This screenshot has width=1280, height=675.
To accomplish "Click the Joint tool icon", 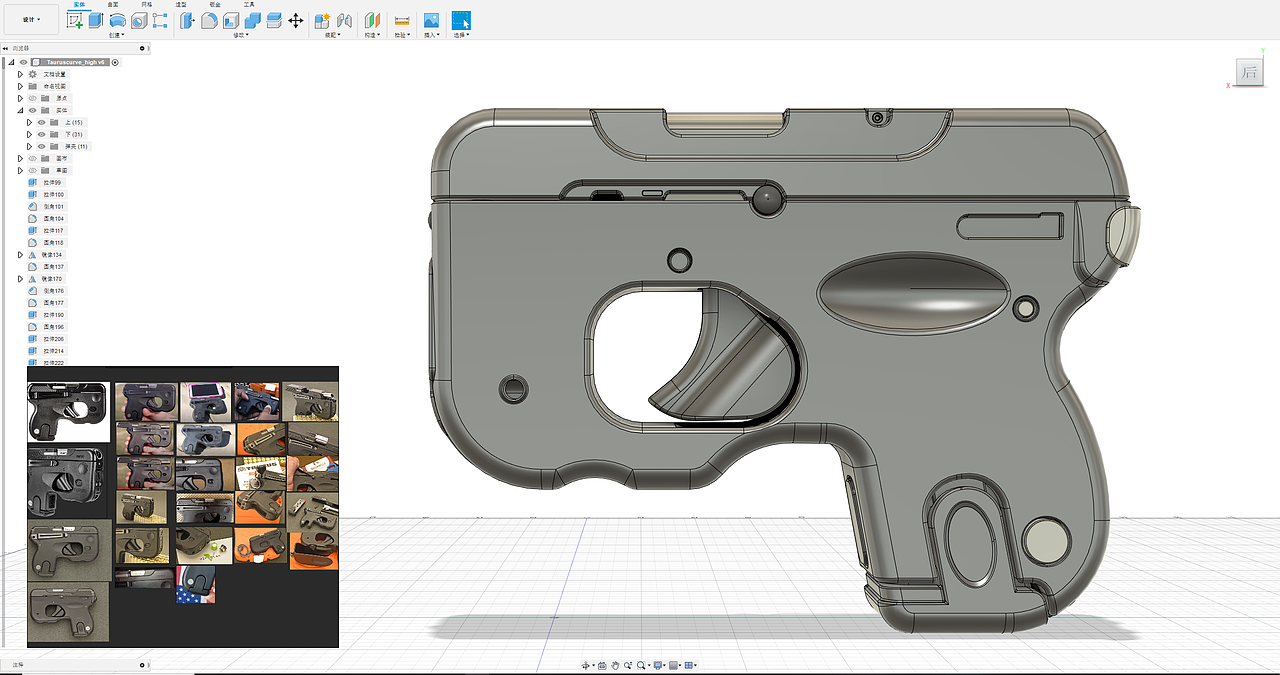I will (x=344, y=20).
